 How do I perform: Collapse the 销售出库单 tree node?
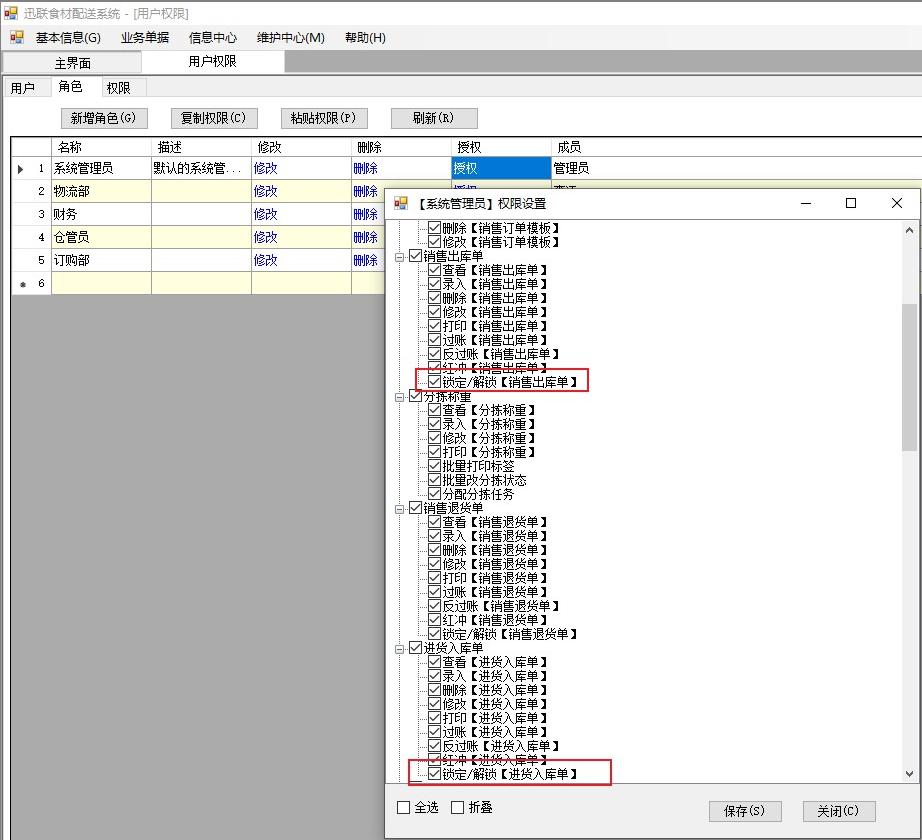tap(400, 257)
